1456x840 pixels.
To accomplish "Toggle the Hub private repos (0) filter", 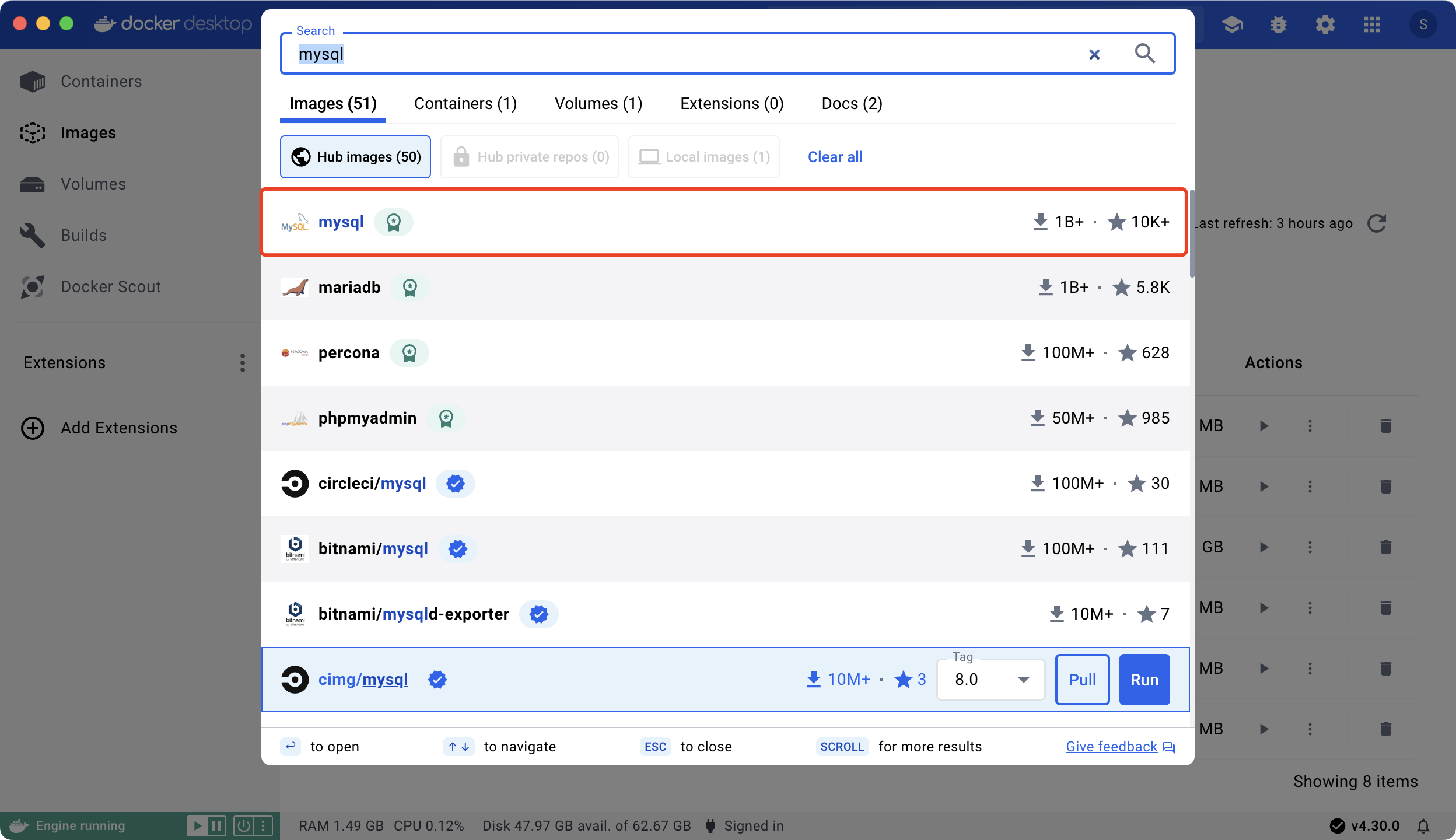I will tap(530, 157).
